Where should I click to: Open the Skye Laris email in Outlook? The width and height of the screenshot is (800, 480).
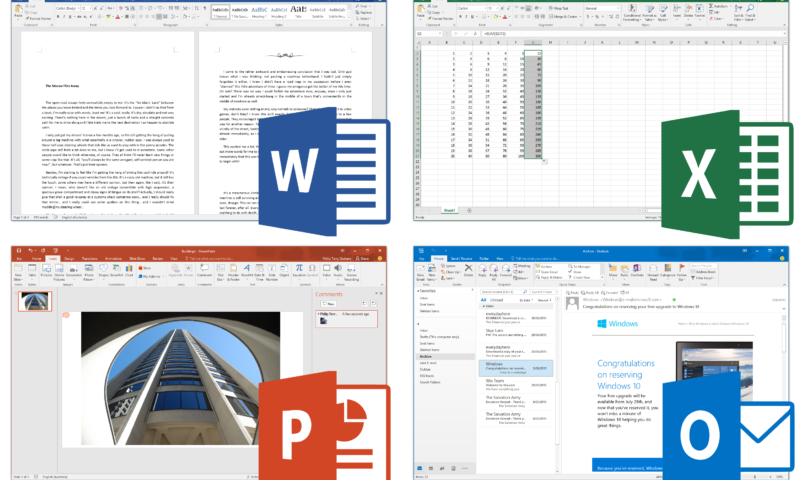click(x=515, y=333)
